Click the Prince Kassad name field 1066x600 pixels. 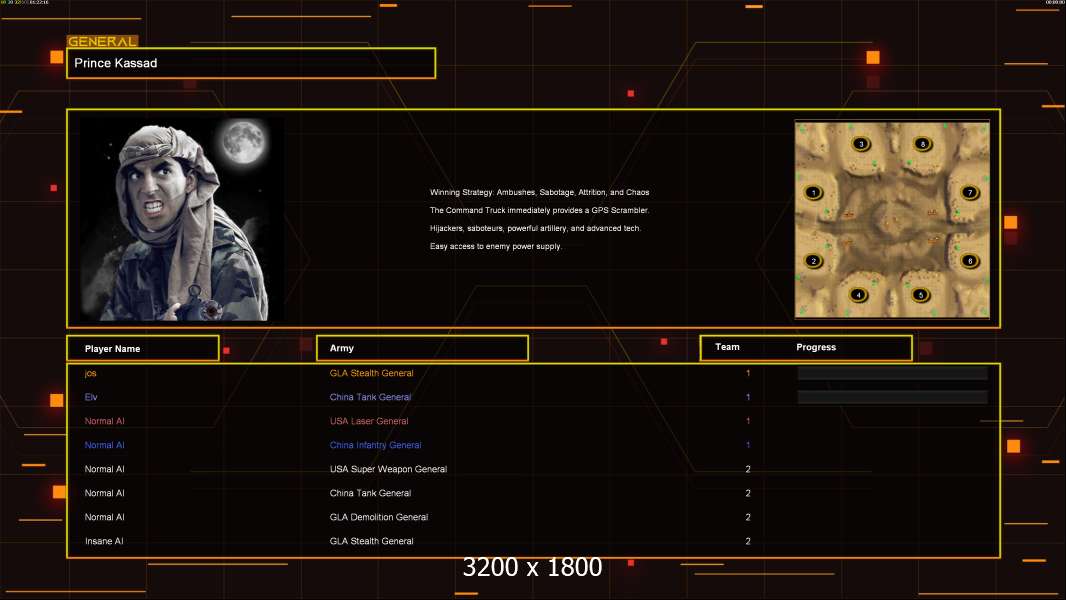[251, 63]
